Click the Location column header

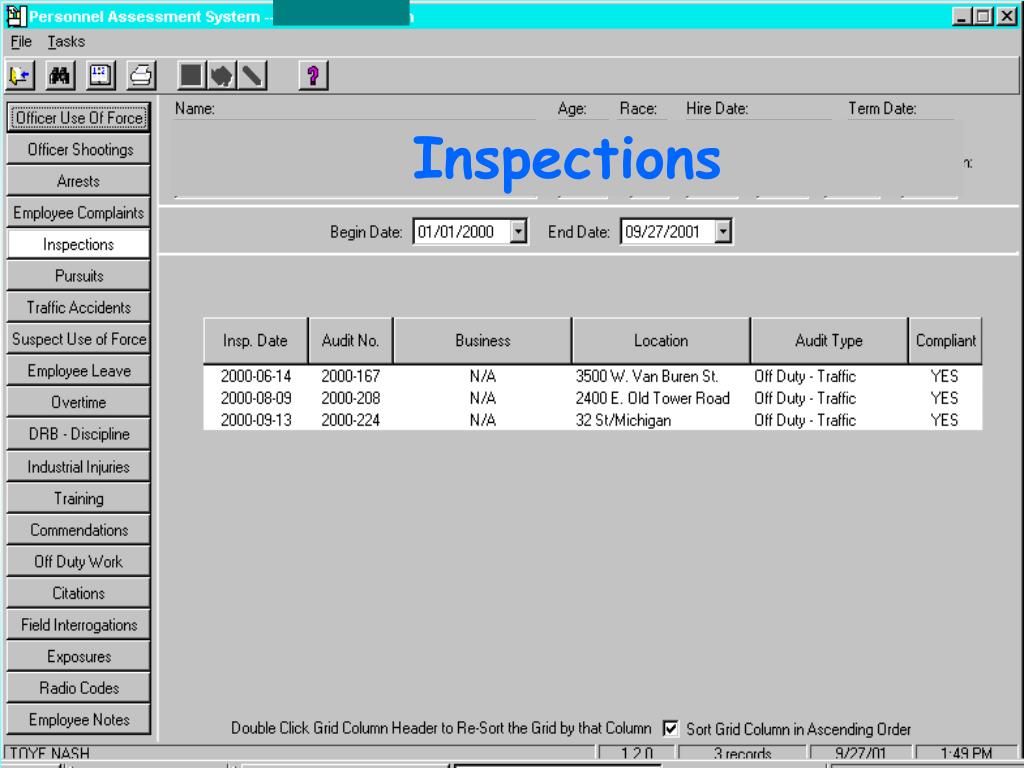pos(661,340)
